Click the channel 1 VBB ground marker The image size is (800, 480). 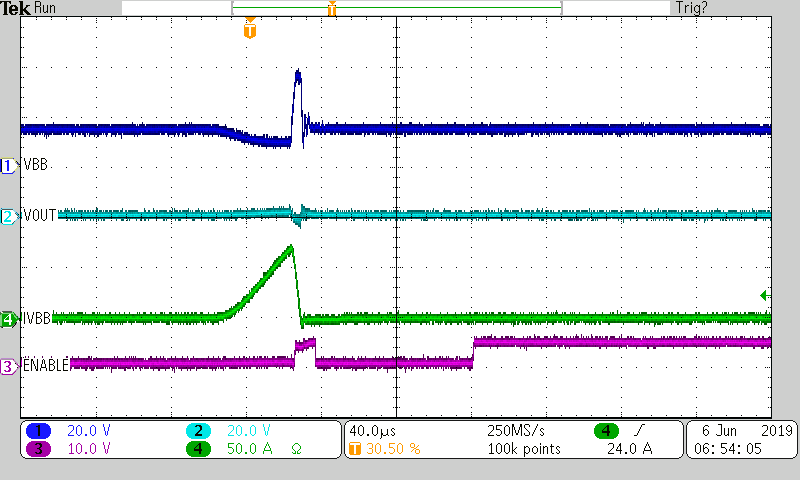pos(8,166)
